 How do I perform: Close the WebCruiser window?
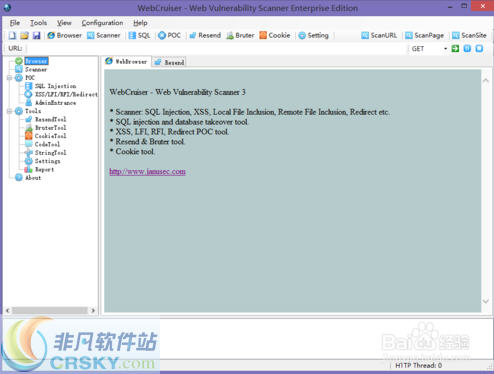[x=483, y=6]
